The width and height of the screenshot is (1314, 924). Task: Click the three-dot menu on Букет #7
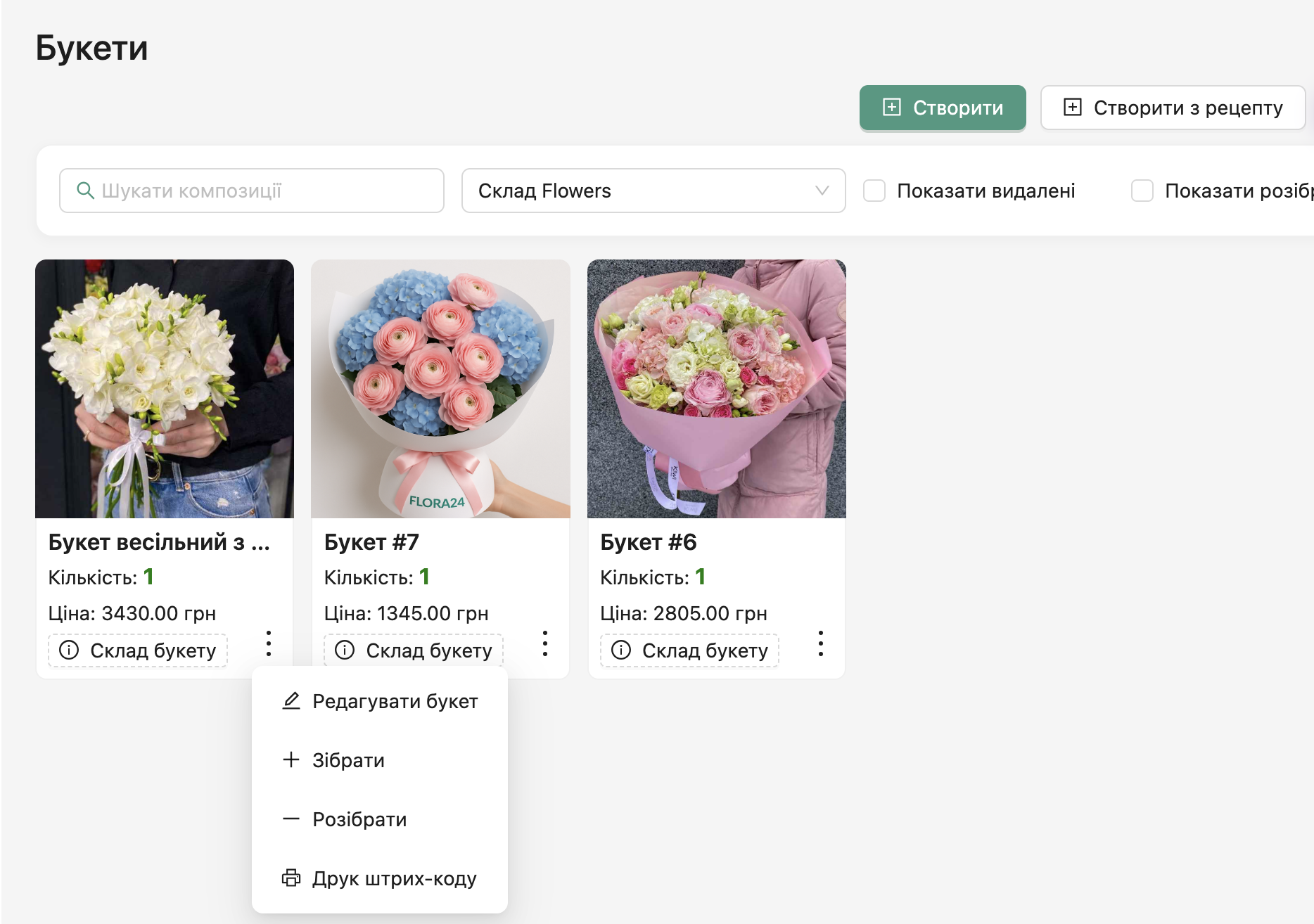click(544, 643)
